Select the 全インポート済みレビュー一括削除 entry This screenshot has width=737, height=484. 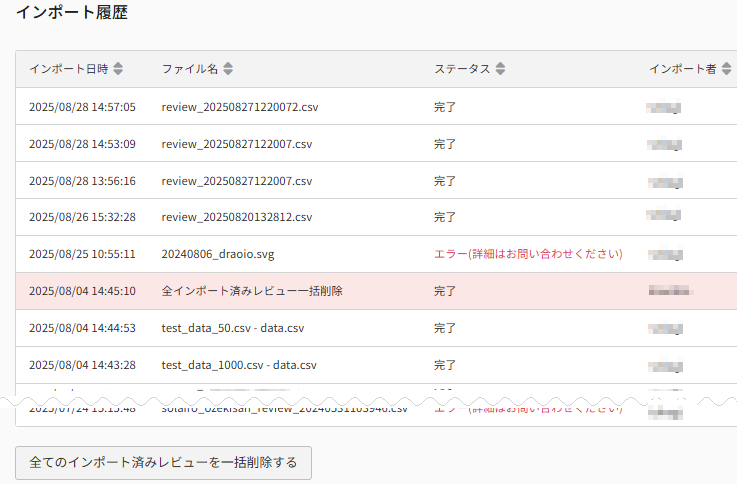pyautogui.click(x=252, y=291)
